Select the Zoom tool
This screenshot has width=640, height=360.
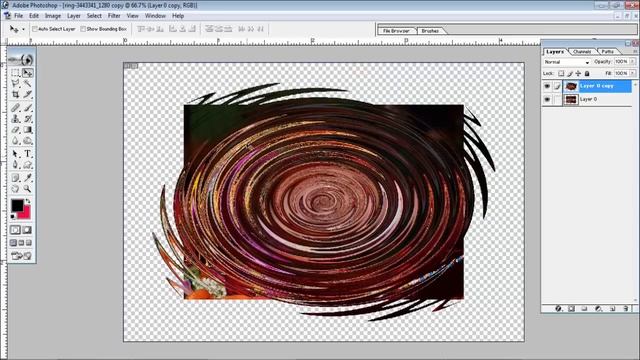pyautogui.click(x=27, y=189)
